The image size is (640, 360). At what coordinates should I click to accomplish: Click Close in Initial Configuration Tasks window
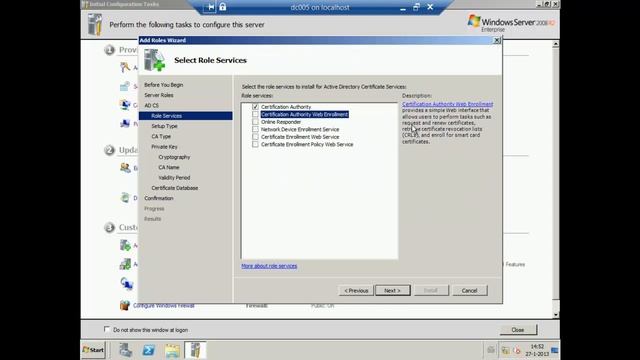click(x=518, y=329)
